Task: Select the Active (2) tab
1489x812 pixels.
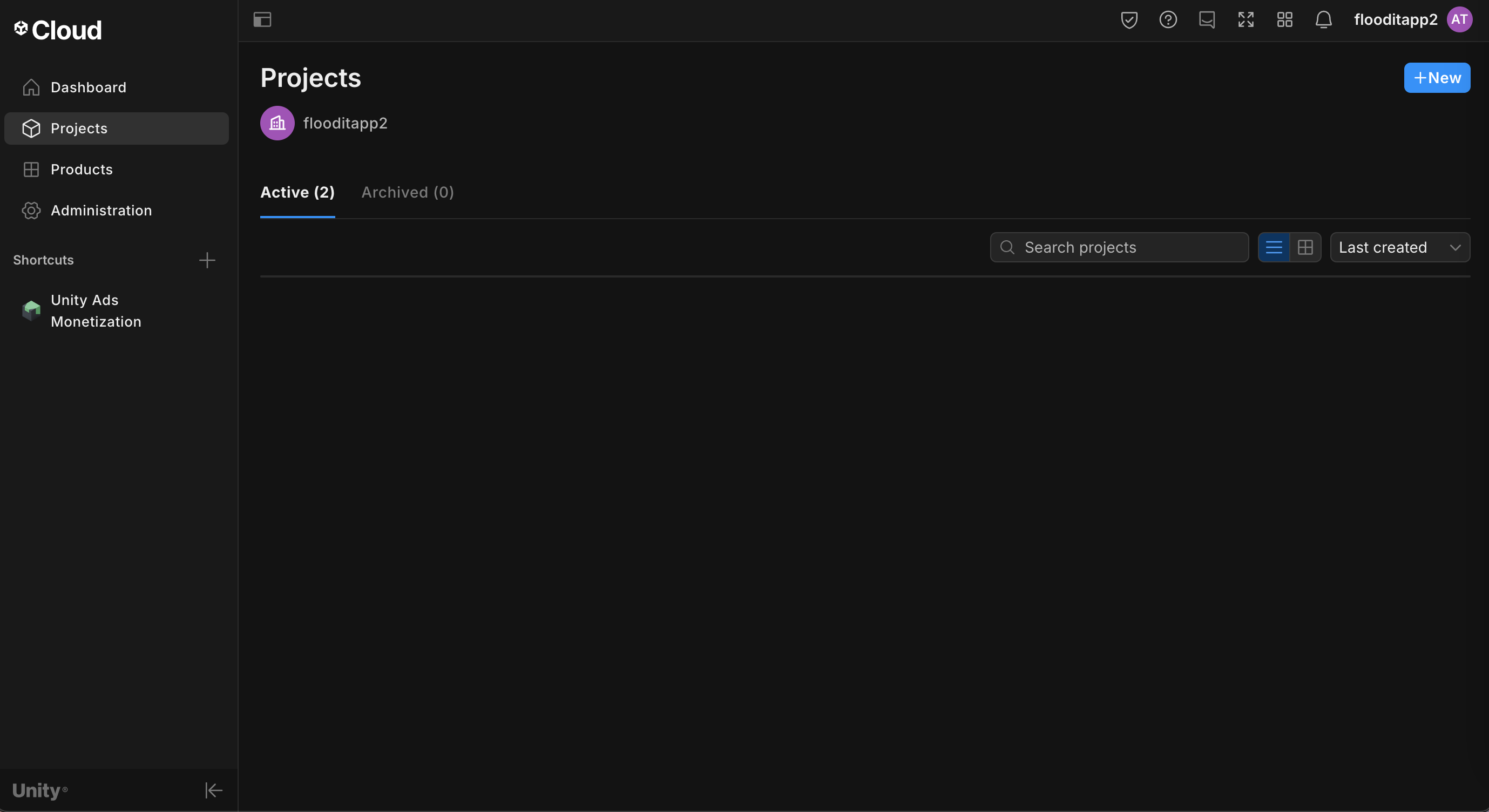Action: (297, 192)
